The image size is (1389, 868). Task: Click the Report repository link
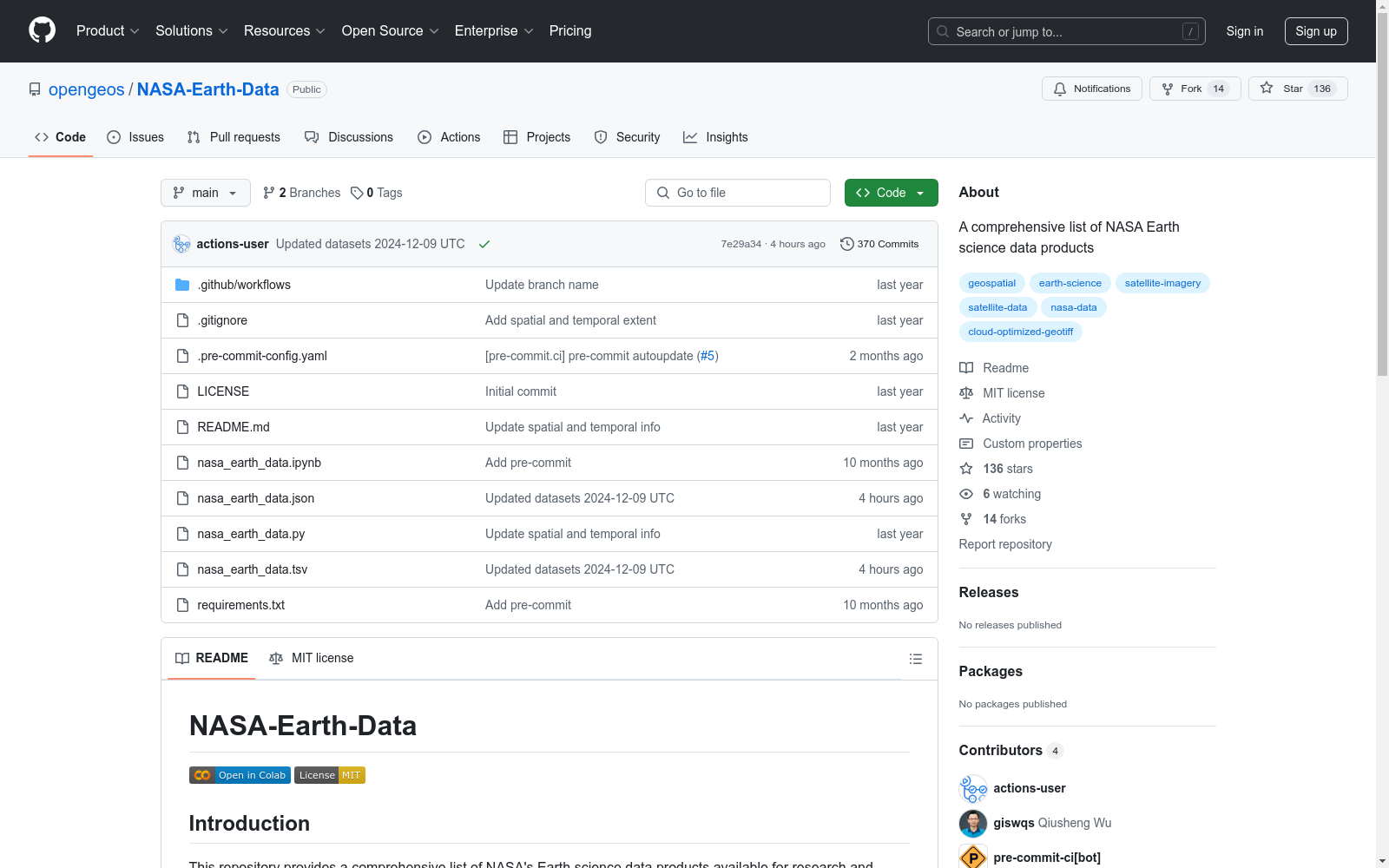1005,544
